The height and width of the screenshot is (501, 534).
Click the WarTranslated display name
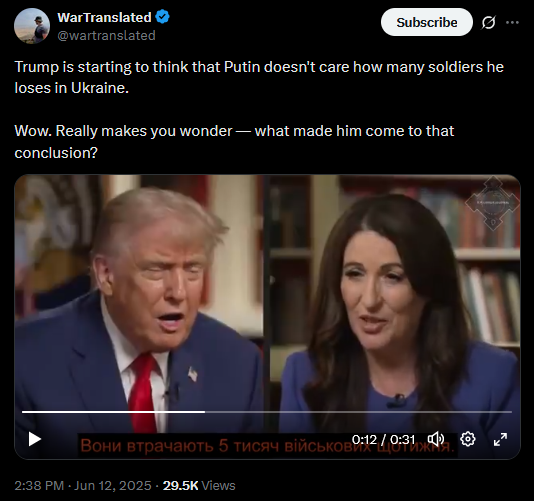[104, 17]
